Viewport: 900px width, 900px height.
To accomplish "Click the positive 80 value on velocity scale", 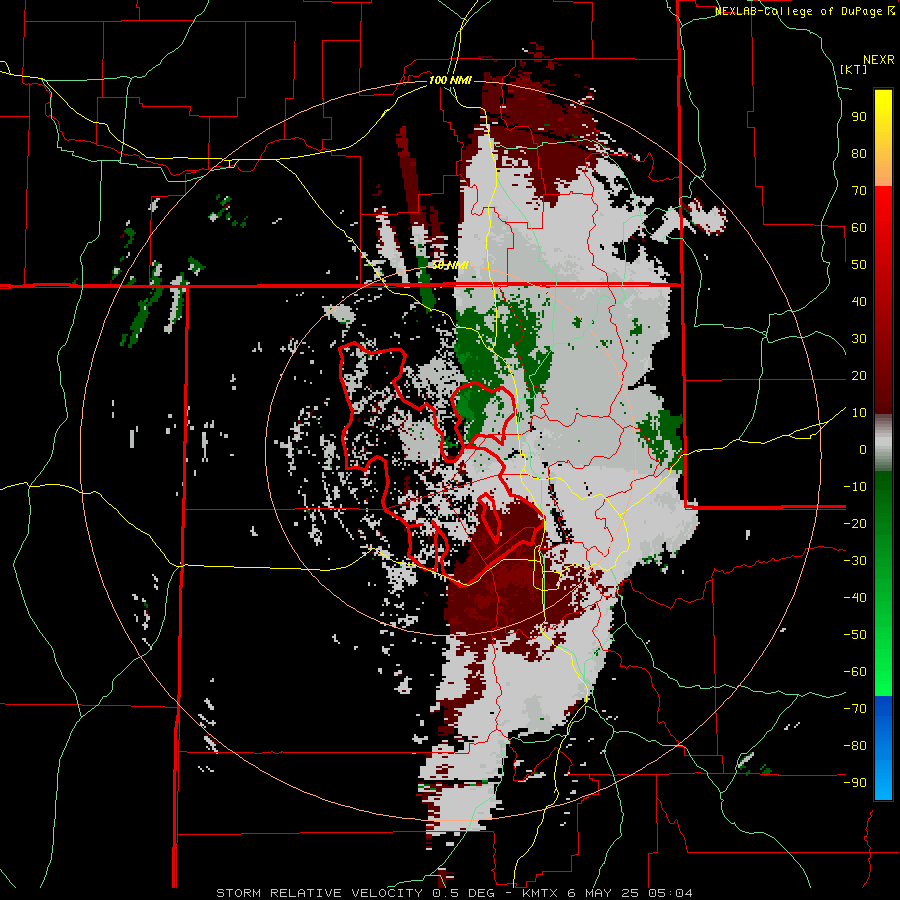I will pyautogui.click(x=859, y=153).
